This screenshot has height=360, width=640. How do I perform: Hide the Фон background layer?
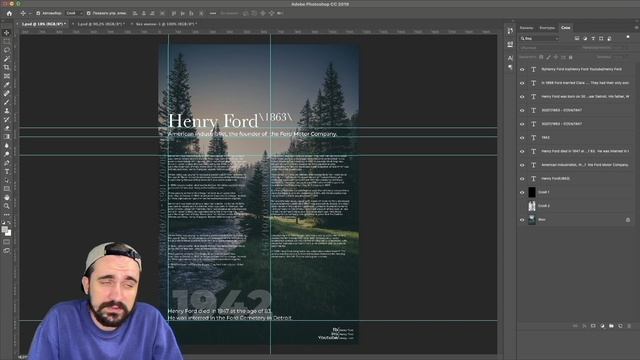tap(522, 220)
